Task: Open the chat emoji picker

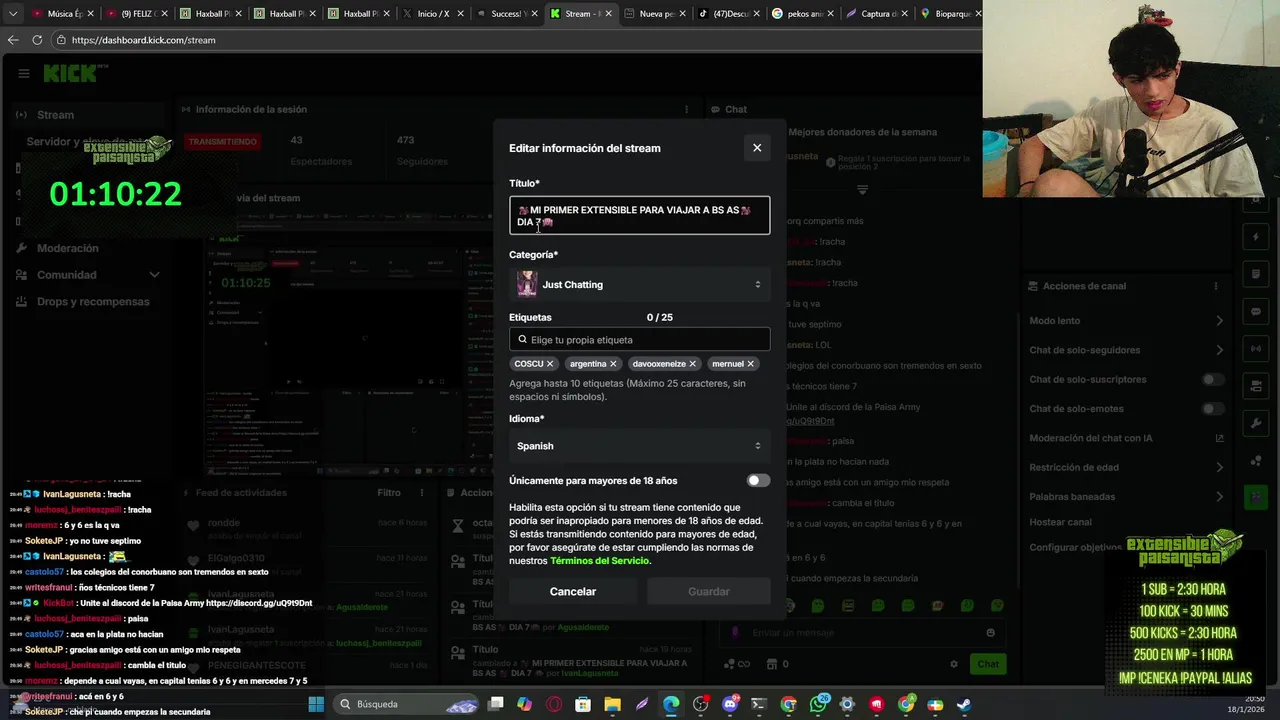Action: [x=990, y=633]
